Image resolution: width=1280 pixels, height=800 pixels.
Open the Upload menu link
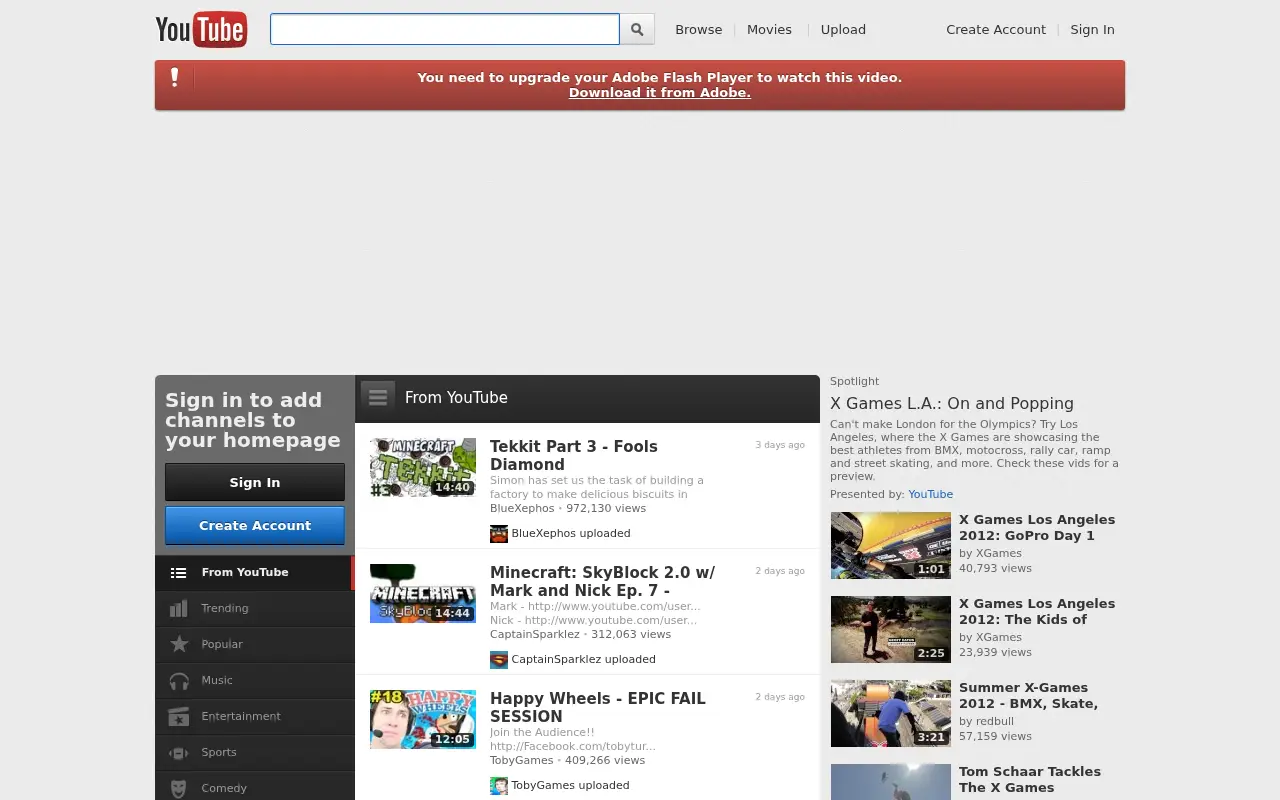[x=843, y=29]
